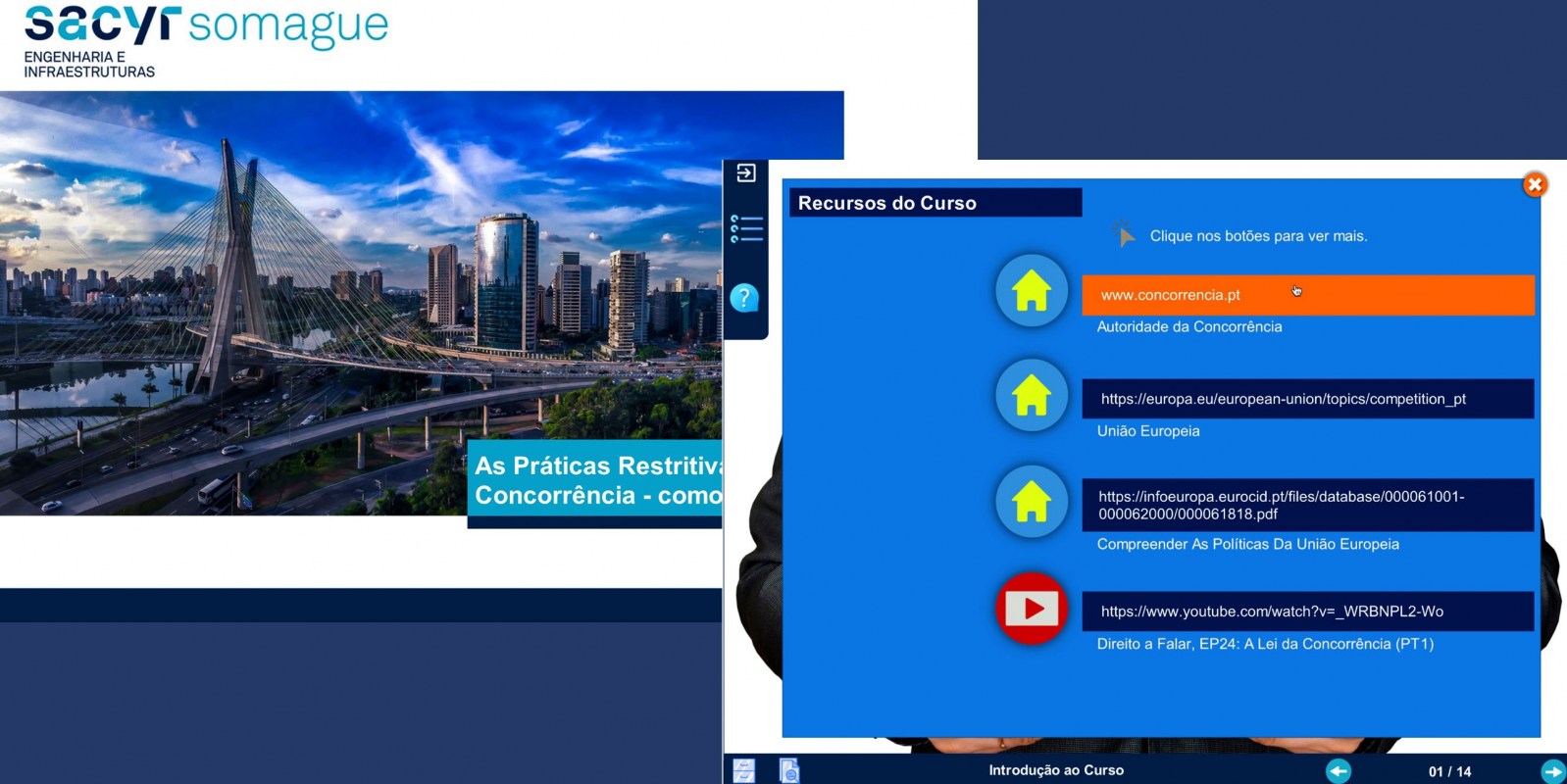Viewport: 1567px width, 784px height.
Task: Open the www.concorrencia.pt link bar
Action: click(x=1307, y=295)
